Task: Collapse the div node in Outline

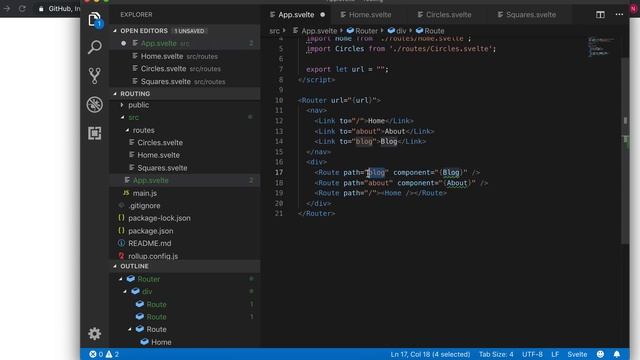Action: coord(125,291)
